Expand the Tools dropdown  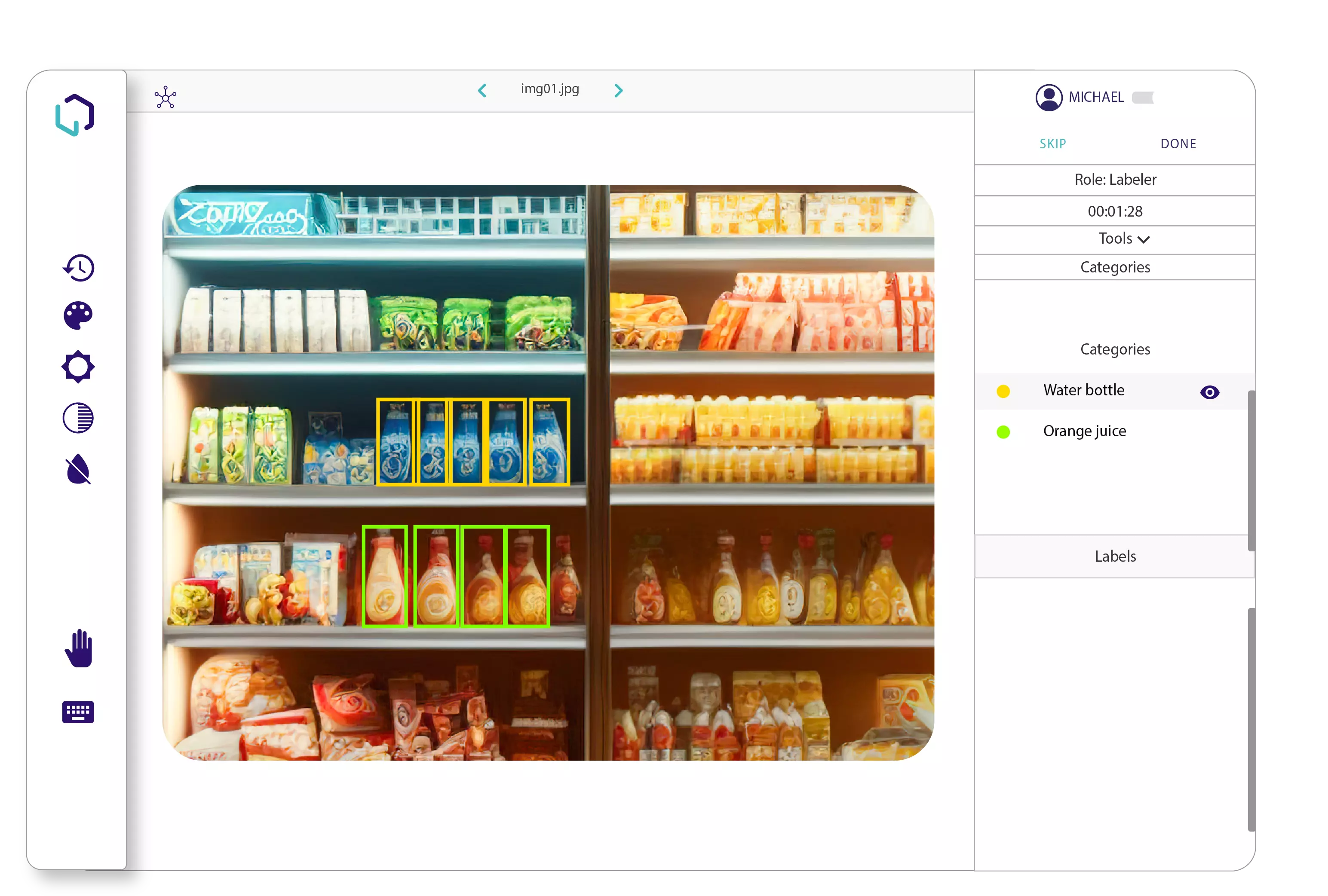tap(1123, 239)
